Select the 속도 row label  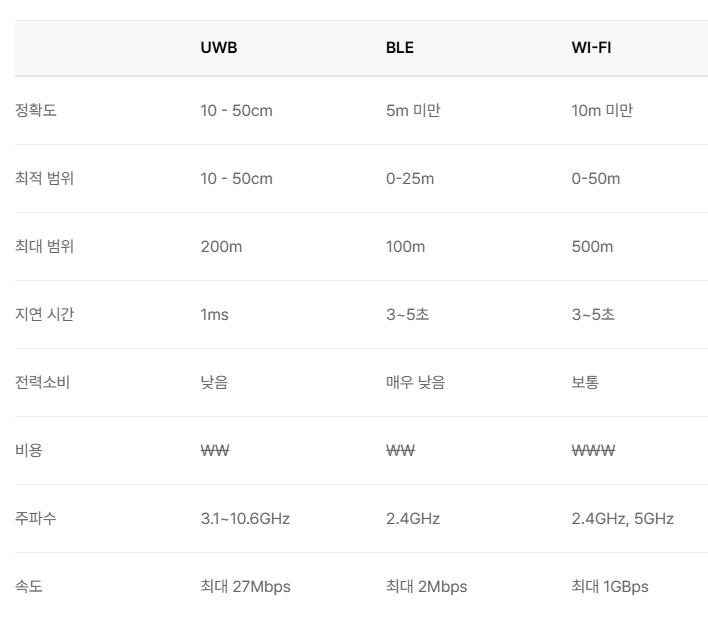coord(30,586)
